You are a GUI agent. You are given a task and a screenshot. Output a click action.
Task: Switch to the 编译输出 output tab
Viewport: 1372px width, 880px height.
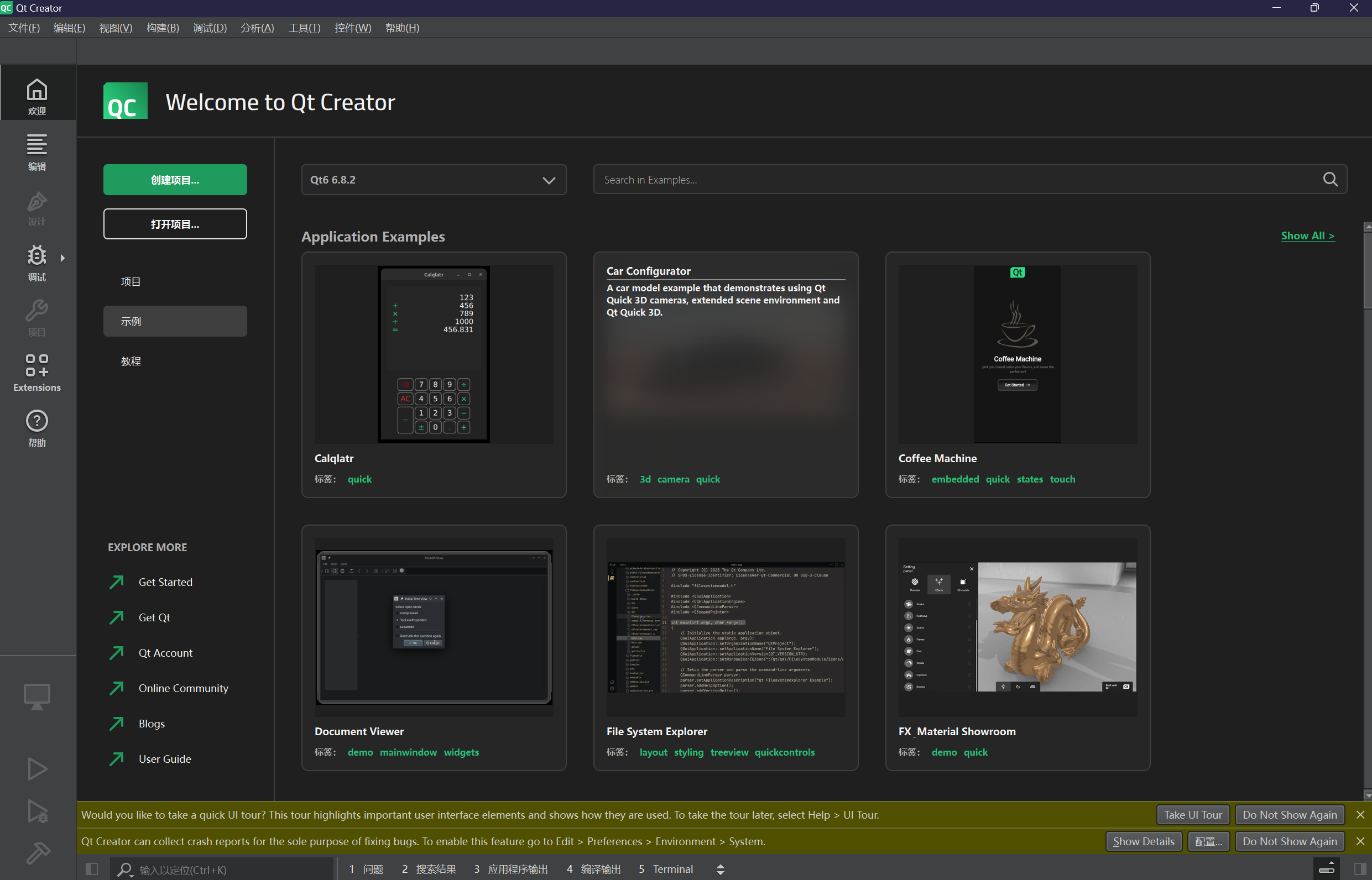click(594, 869)
